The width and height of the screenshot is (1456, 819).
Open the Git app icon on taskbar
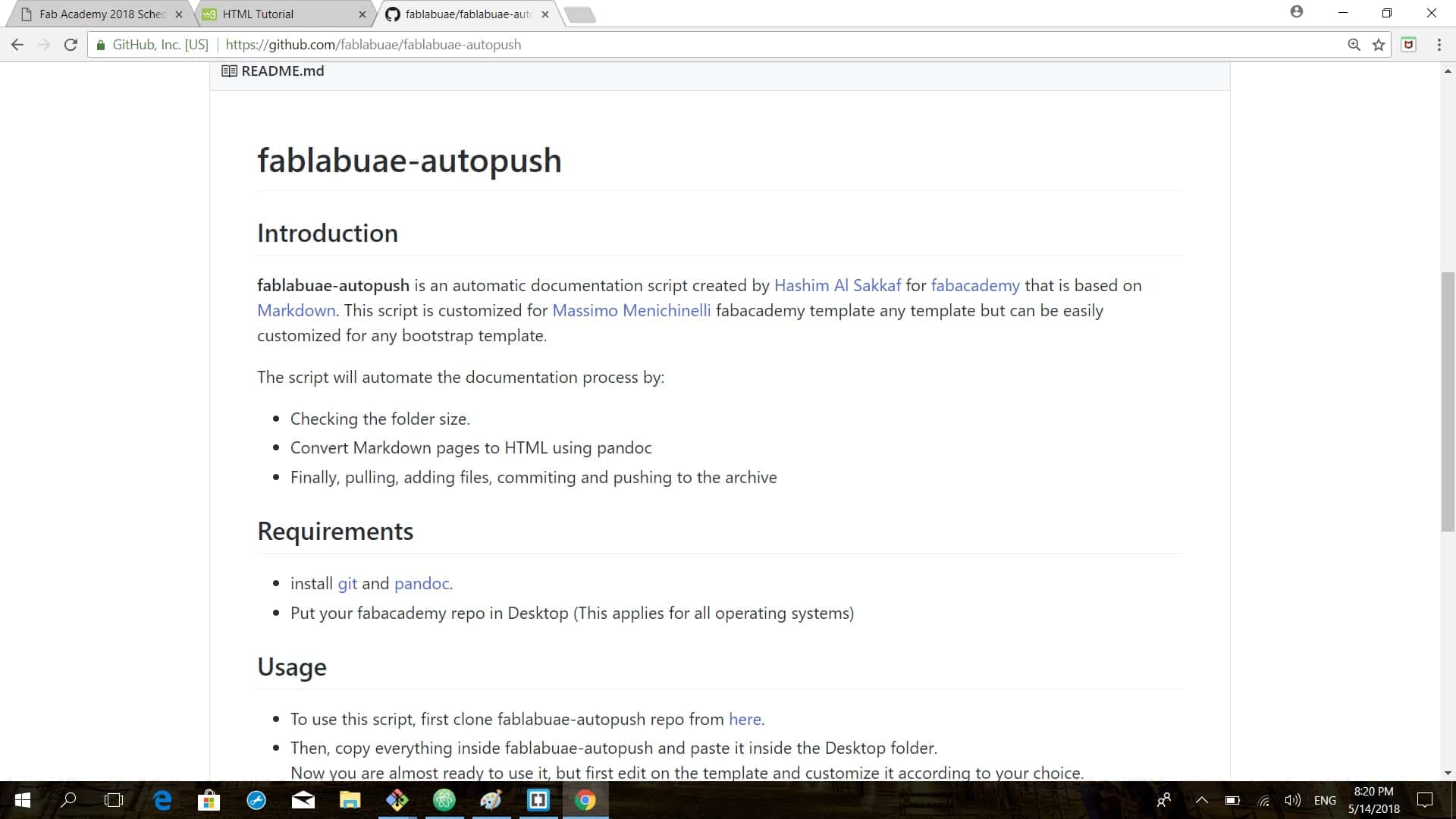(397, 800)
